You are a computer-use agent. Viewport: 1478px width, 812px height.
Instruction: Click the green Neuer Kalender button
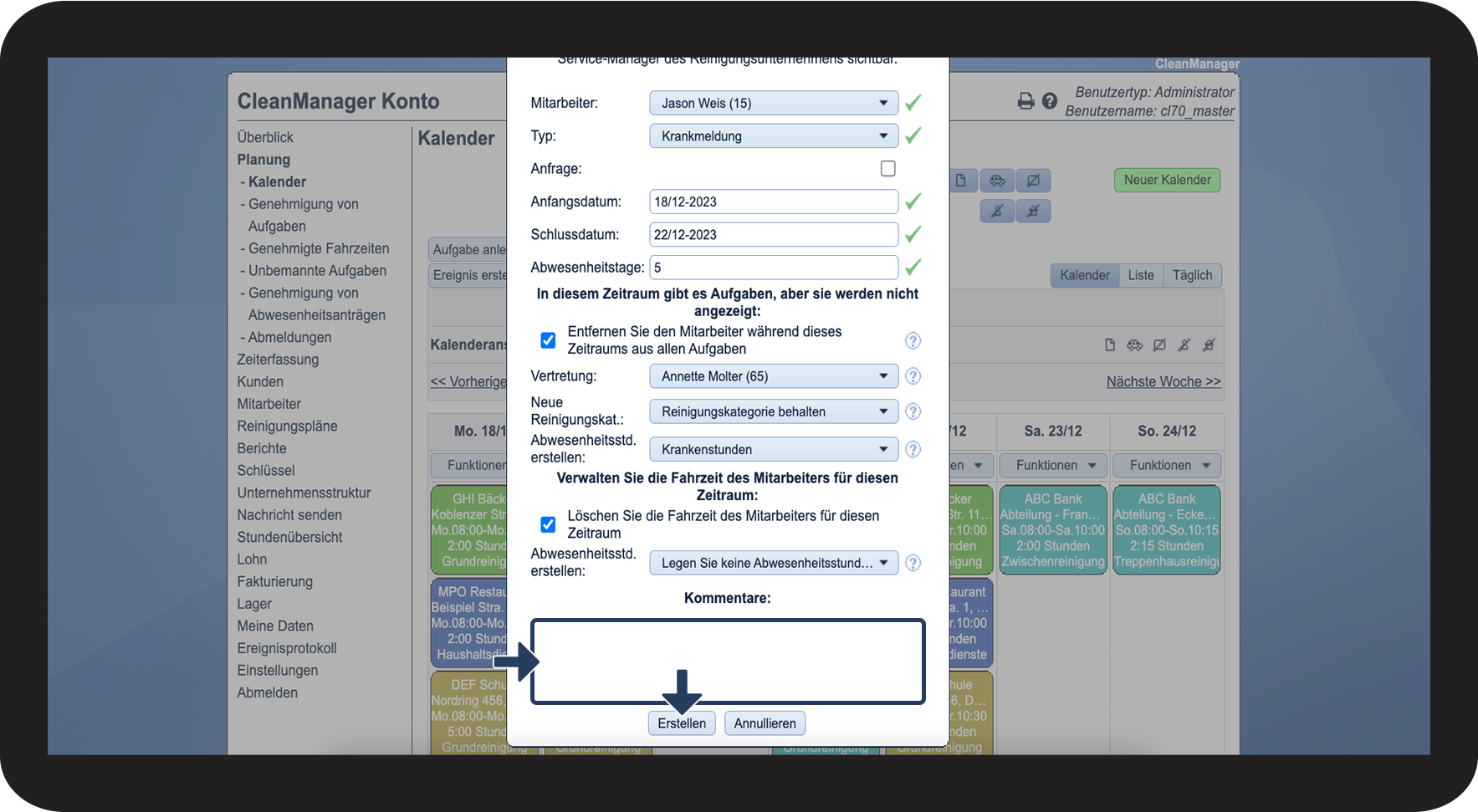(1168, 180)
